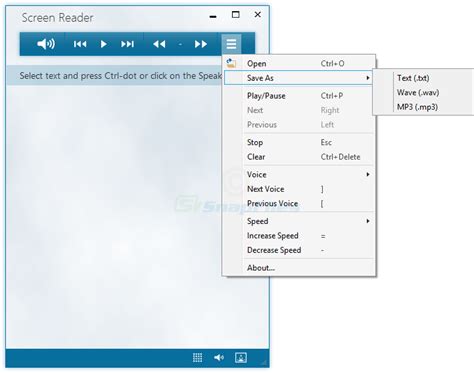Choose Previous Voice menu item

(x=299, y=204)
